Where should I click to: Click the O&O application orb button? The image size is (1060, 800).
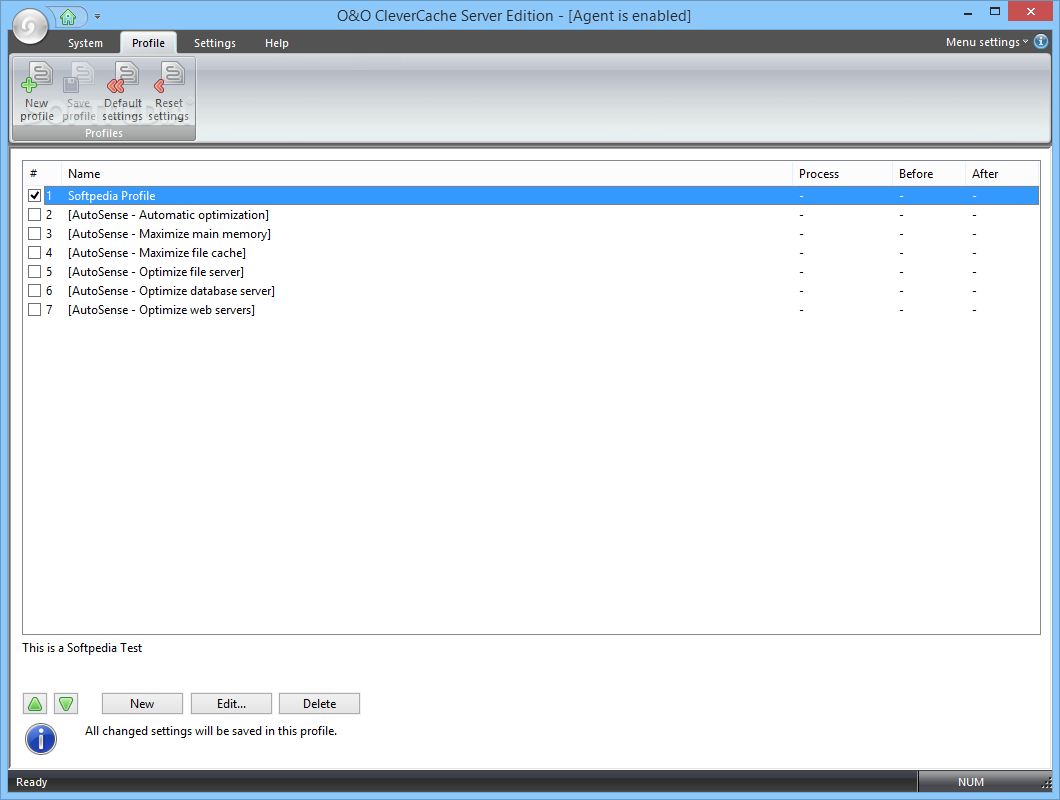point(30,26)
